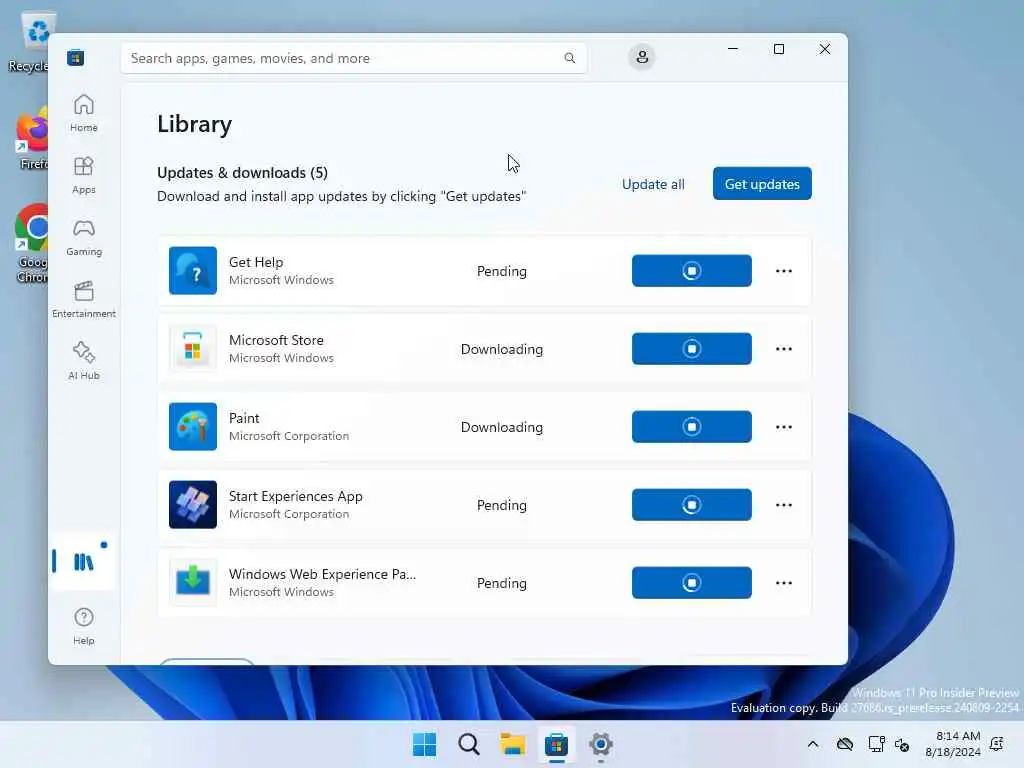Click the Get updates button
1024x768 pixels.
(x=762, y=184)
